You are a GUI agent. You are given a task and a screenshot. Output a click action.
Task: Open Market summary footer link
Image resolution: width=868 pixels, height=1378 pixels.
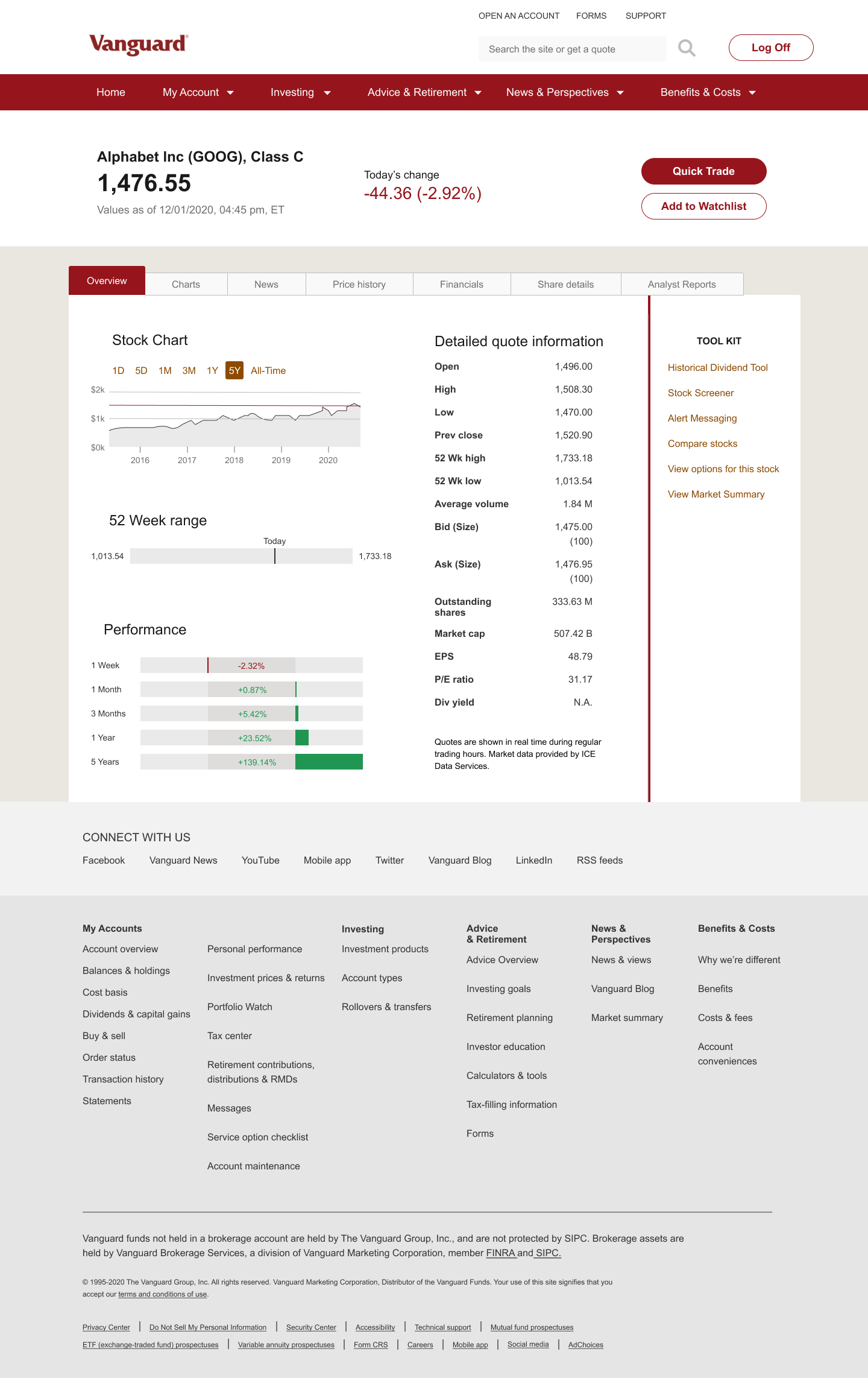tap(627, 1017)
